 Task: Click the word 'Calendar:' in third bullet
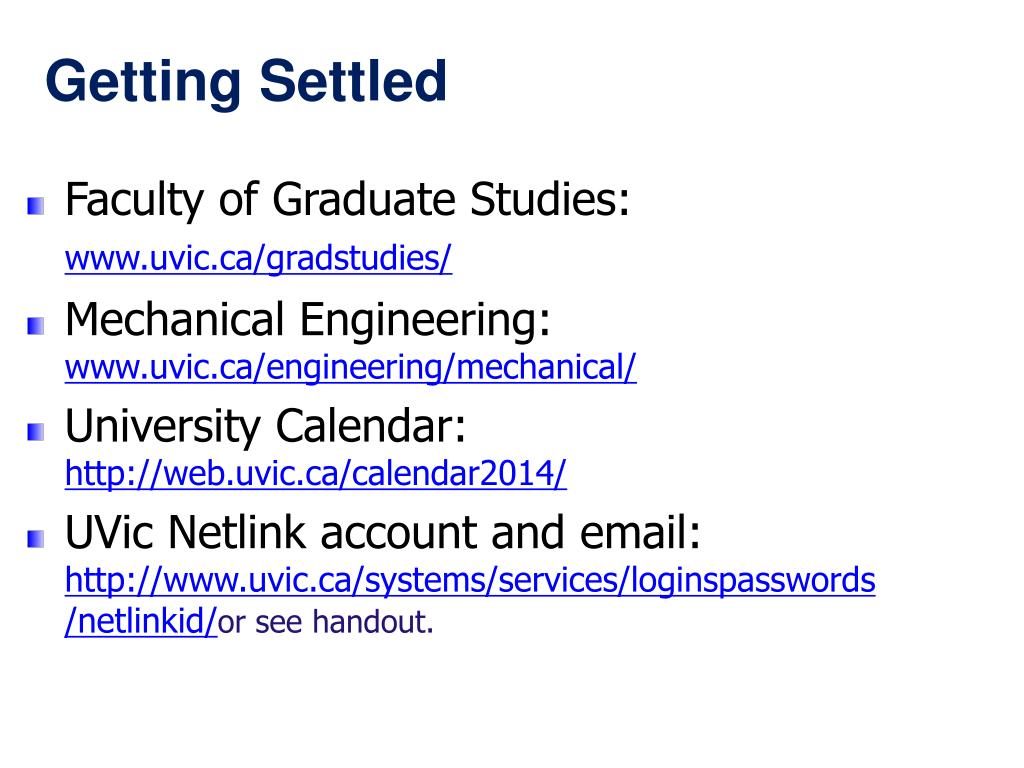click(370, 426)
